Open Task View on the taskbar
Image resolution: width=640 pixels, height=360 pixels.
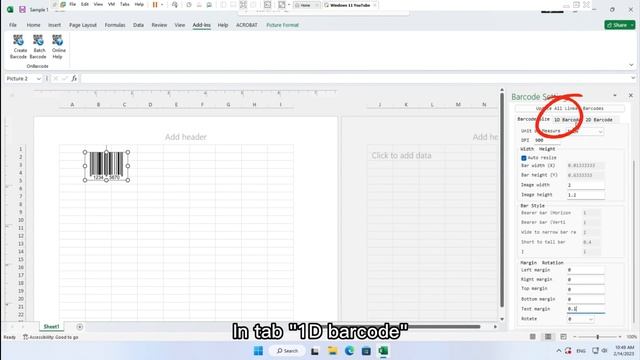coord(315,351)
